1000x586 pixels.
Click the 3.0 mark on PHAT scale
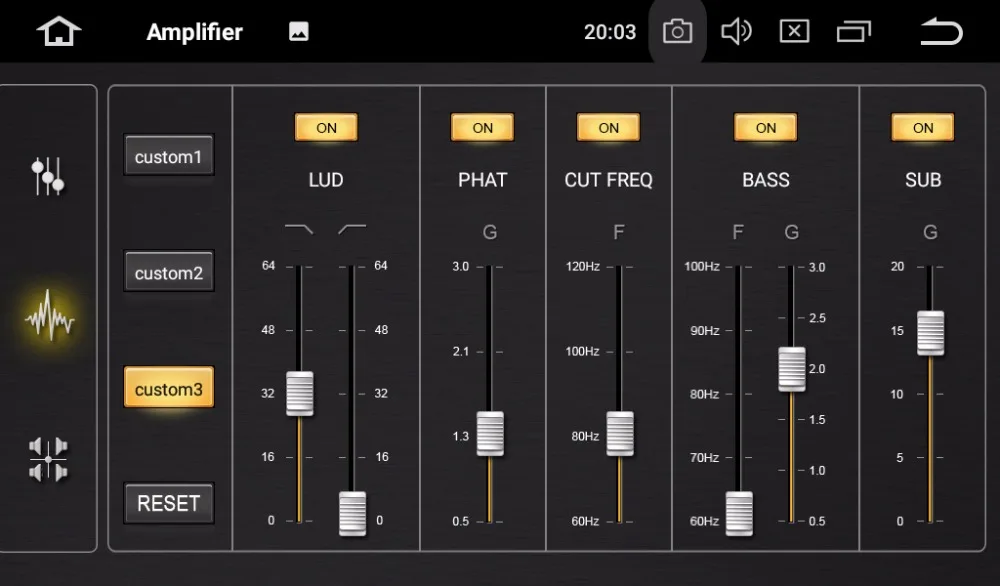coord(460,267)
